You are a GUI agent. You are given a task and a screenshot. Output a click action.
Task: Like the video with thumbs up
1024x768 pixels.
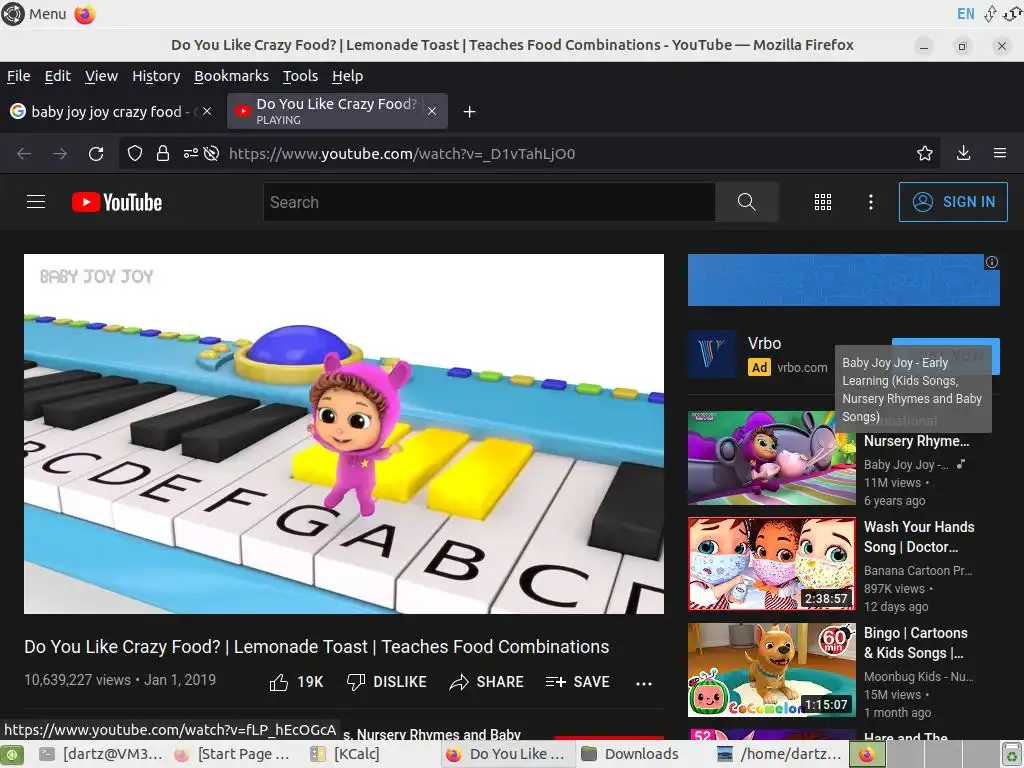pyautogui.click(x=296, y=682)
